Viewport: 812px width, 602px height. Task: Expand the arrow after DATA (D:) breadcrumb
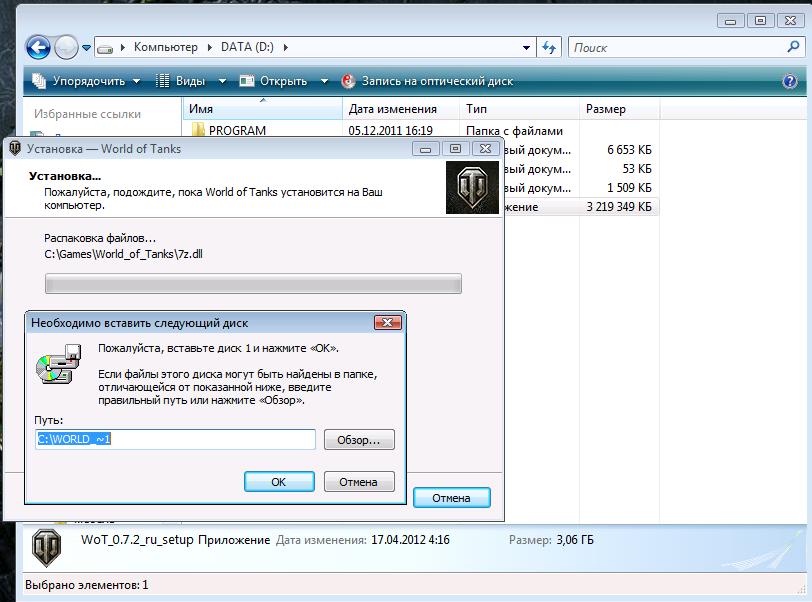pos(285,48)
